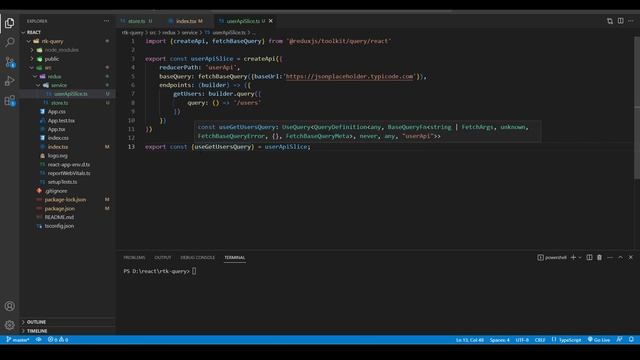Split the terminal pane
This screenshot has height=360, width=640.
[589, 257]
